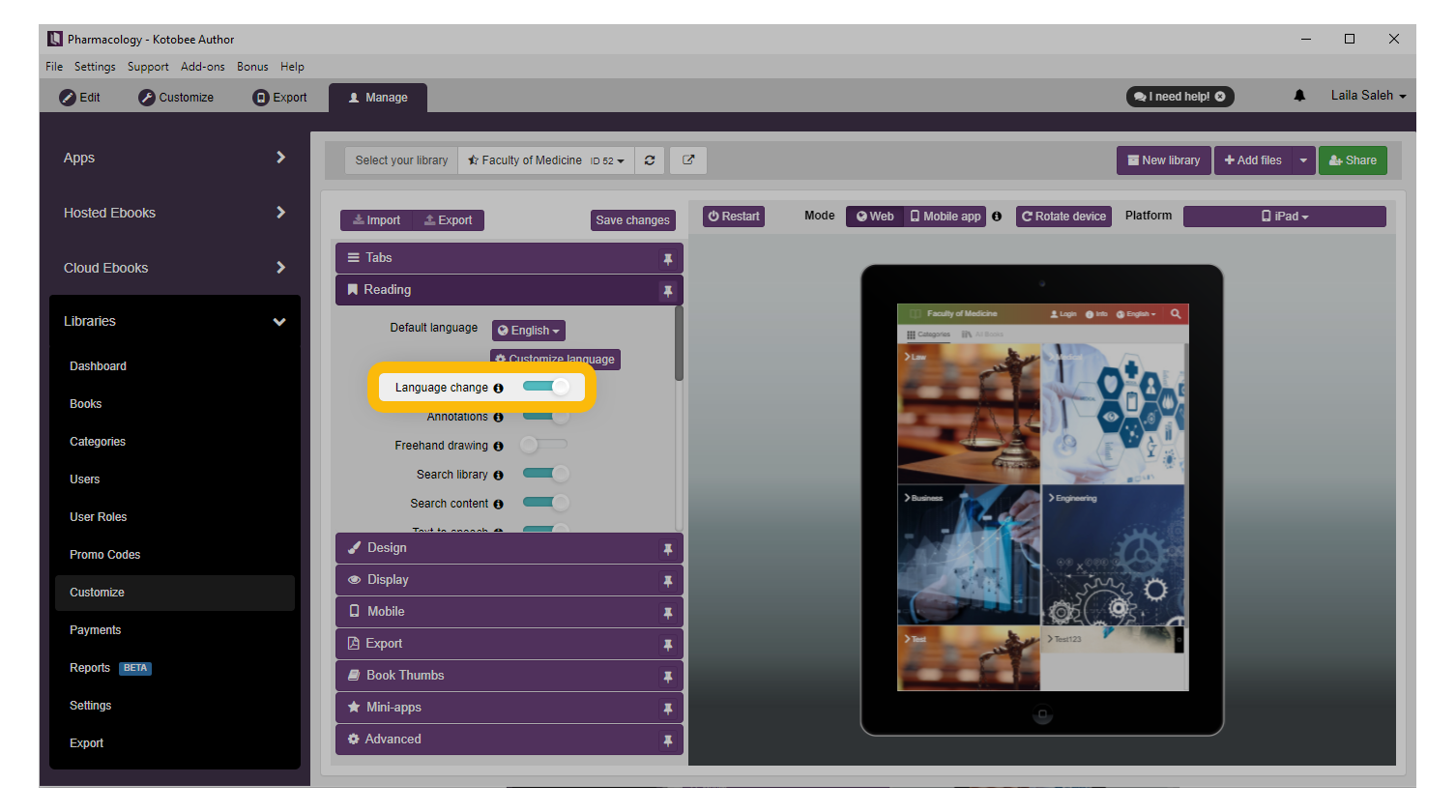Click info icon next to Freehand drawing

498,447
